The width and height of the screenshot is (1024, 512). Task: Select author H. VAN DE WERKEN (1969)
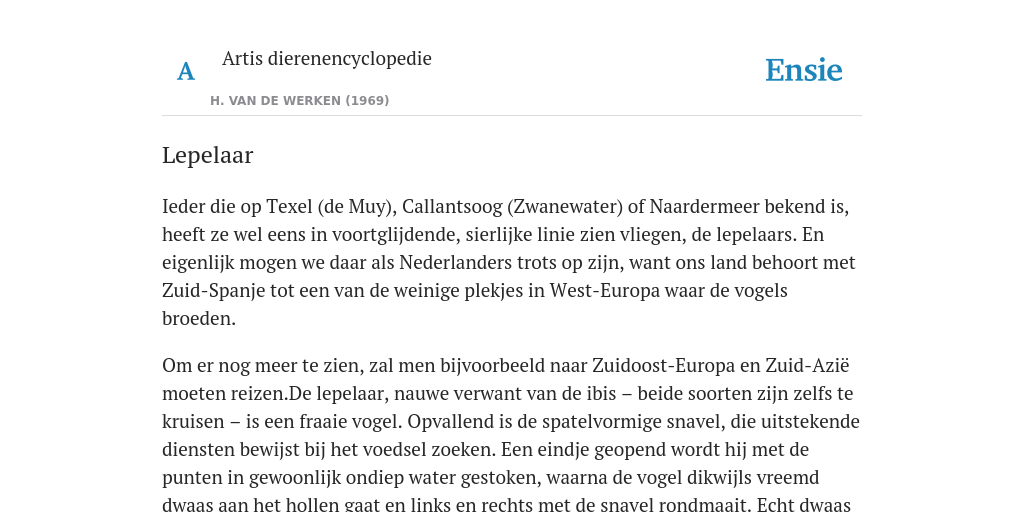point(300,101)
